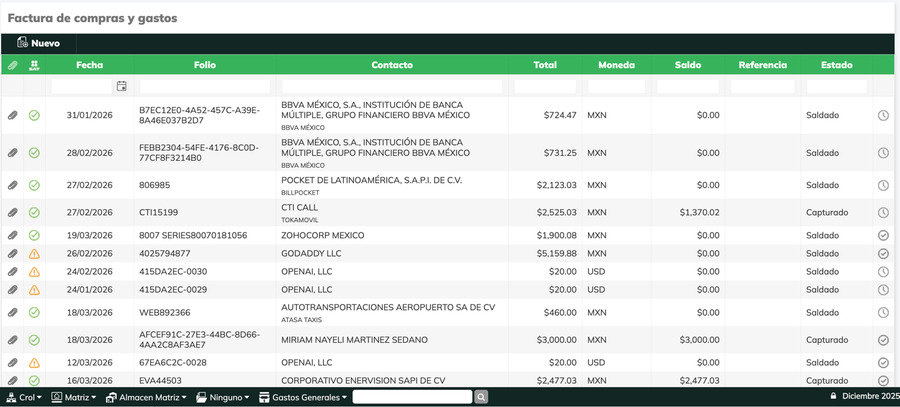900x407 pixels.
Task: Click the paperclip column header icon
Action: coord(13,65)
